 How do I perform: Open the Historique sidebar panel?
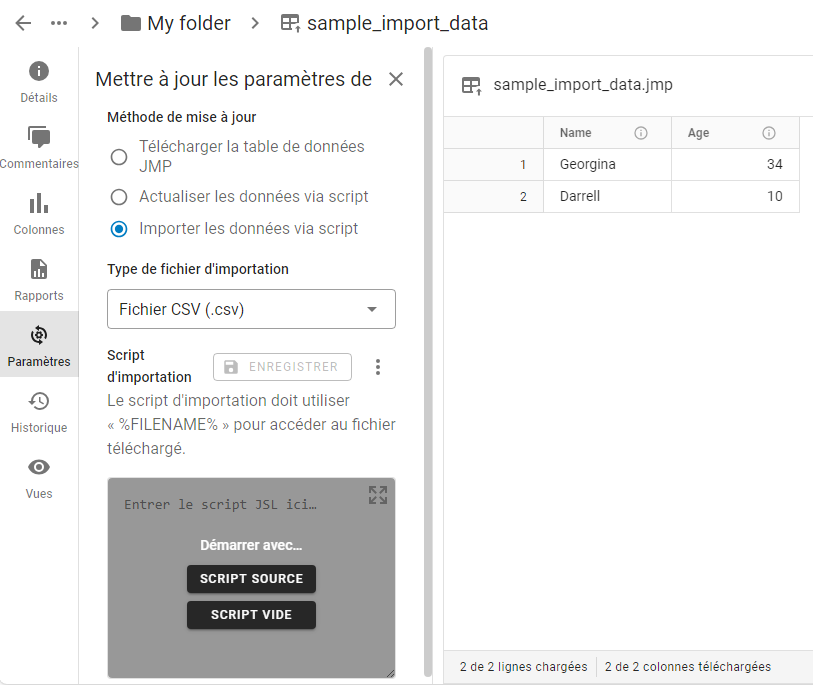(x=39, y=411)
